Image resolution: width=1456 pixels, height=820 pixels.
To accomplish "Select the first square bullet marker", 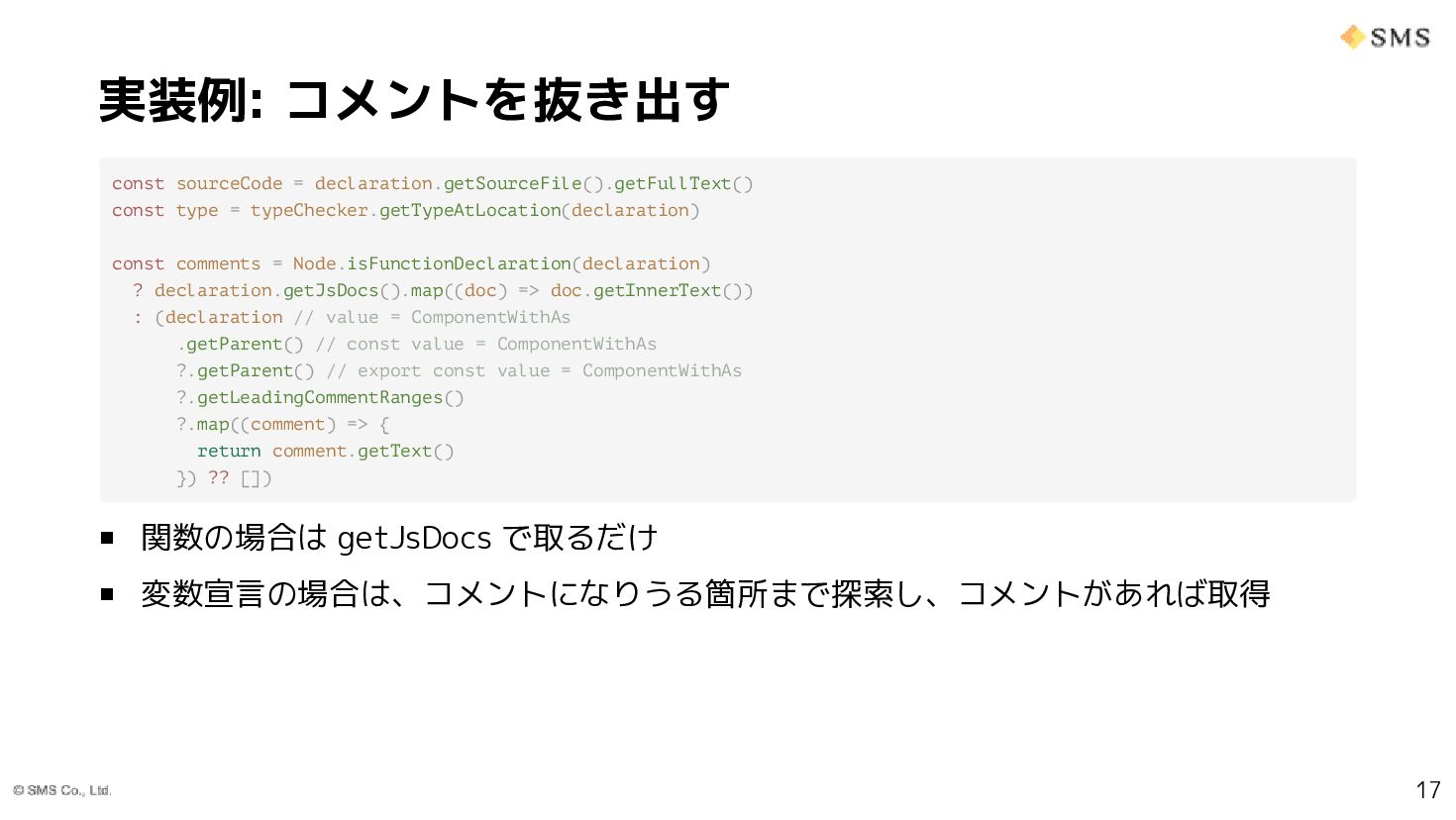I will 107,539.
